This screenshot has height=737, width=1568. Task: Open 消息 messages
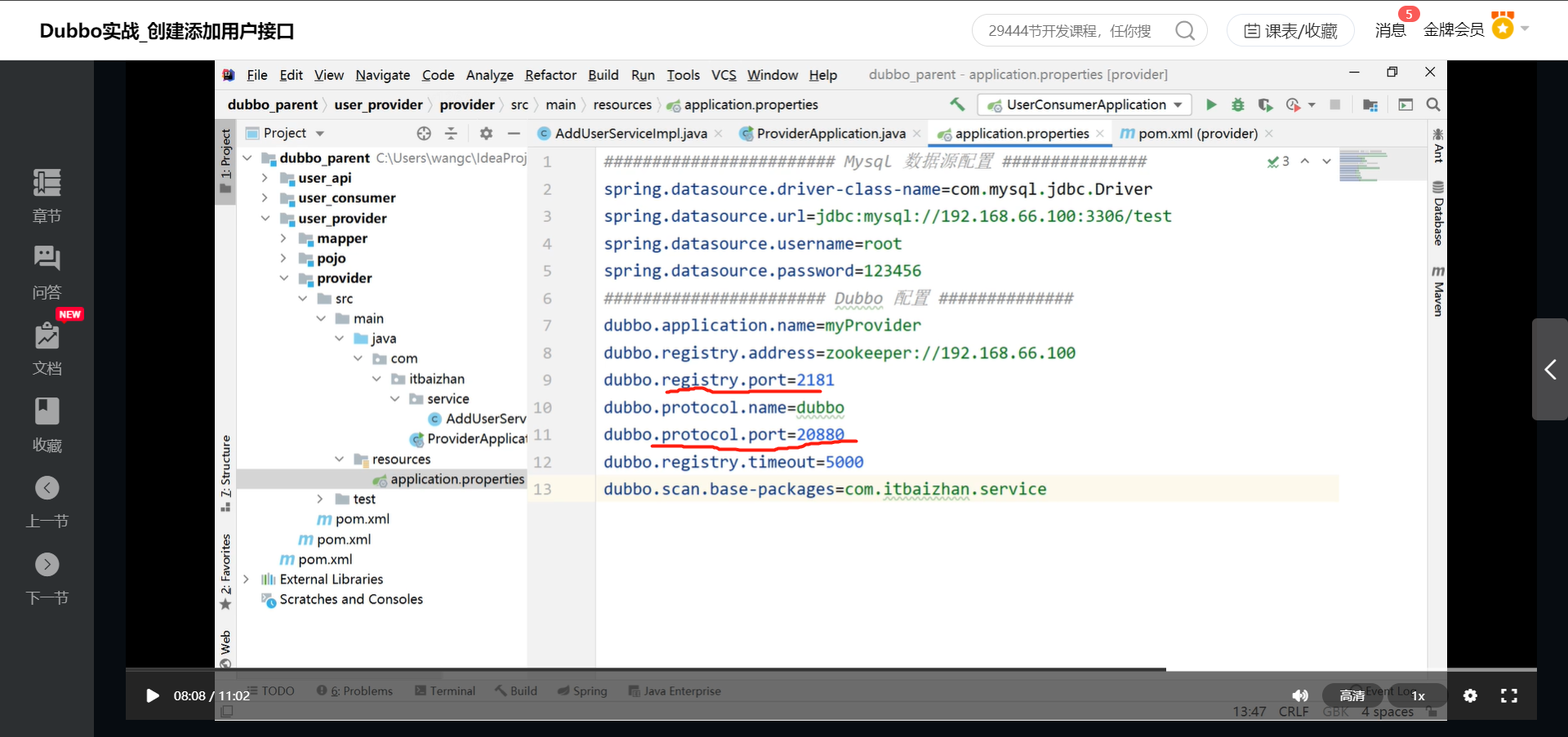[x=1390, y=30]
